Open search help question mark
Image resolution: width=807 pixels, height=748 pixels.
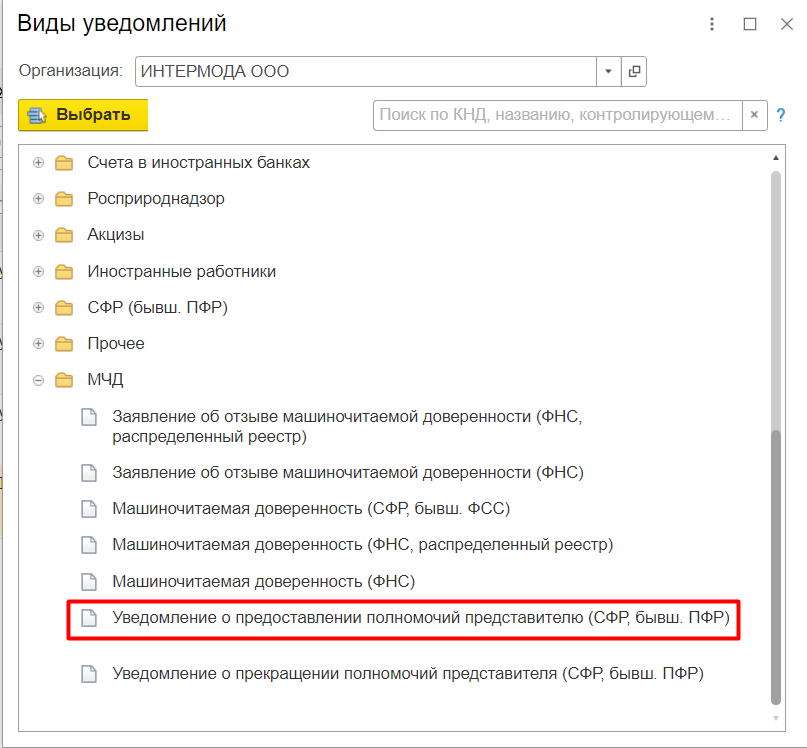(781, 115)
